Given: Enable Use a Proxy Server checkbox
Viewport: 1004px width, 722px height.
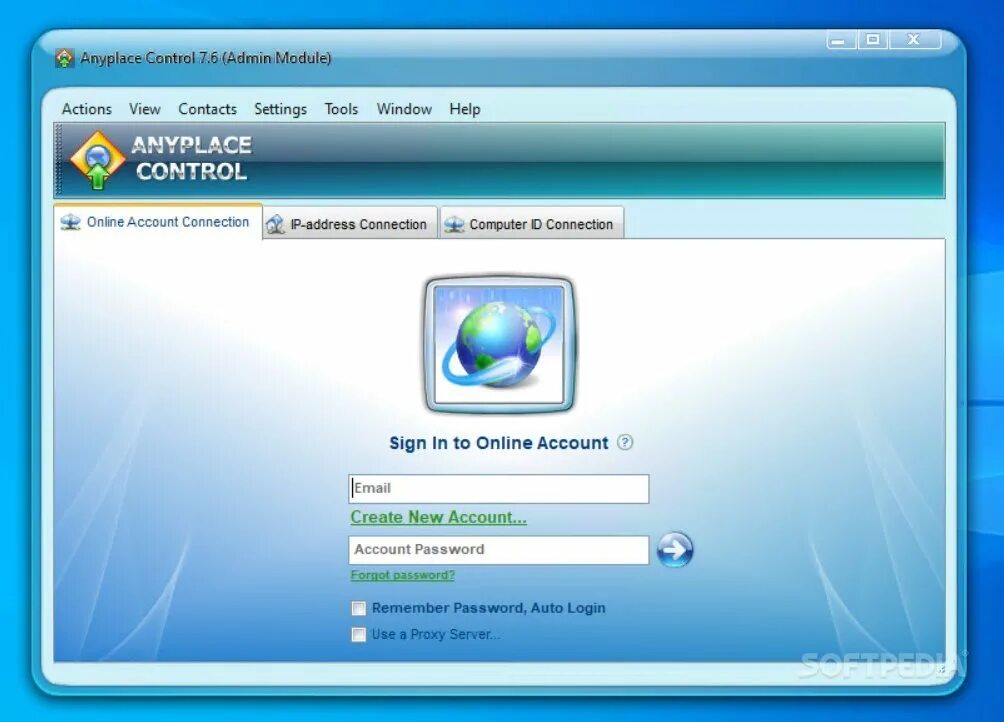Looking at the screenshot, I should point(359,634).
